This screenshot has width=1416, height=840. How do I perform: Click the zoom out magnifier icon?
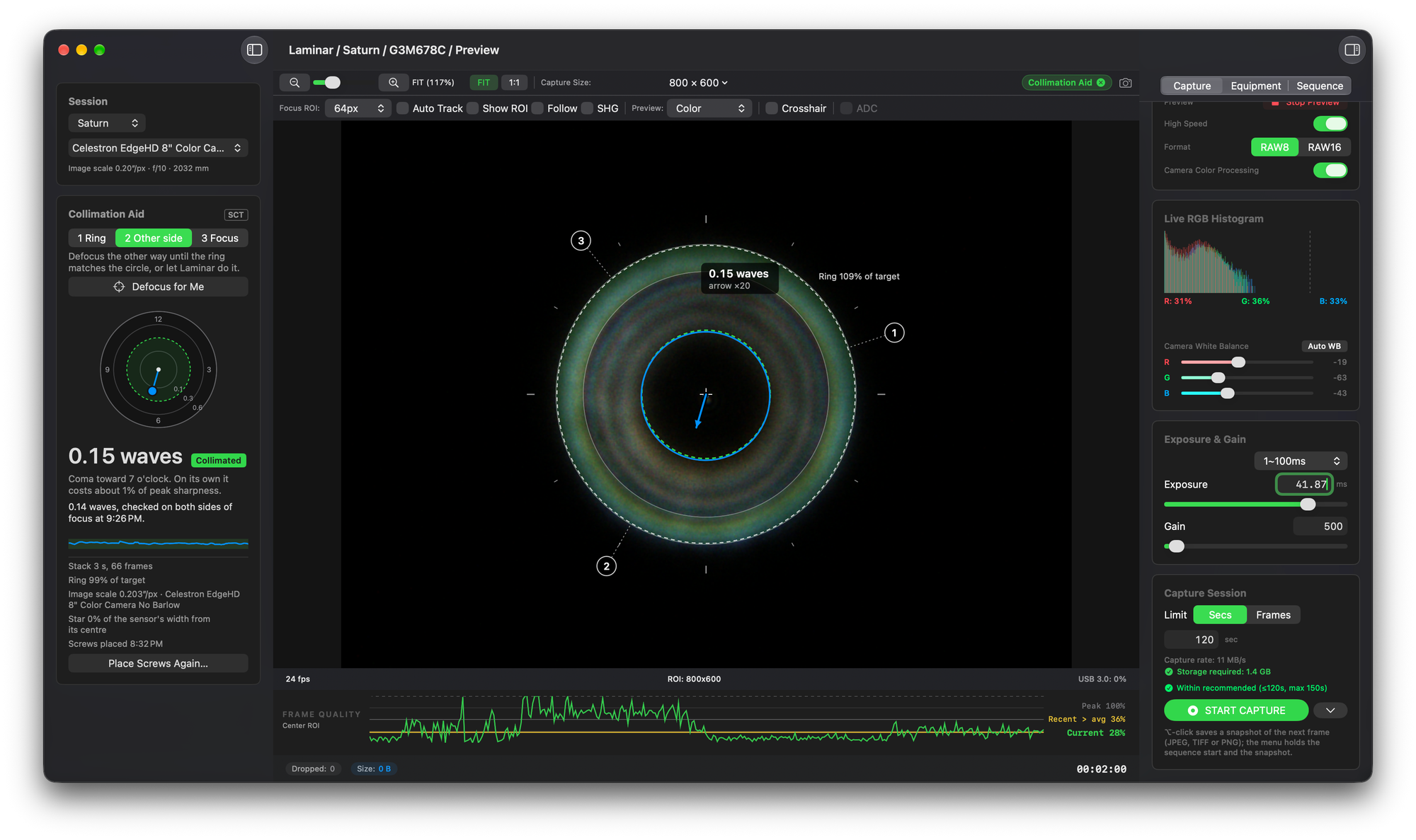(295, 83)
